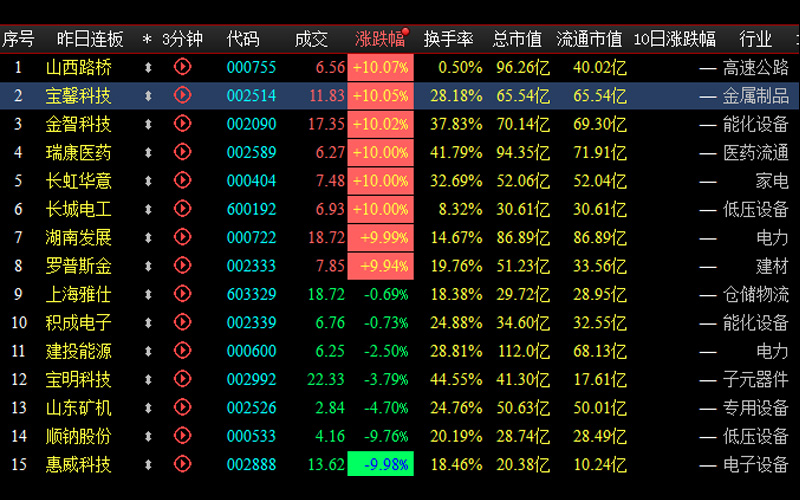Click industry label 仓储物流
800x500 pixels.
pos(756,294)
